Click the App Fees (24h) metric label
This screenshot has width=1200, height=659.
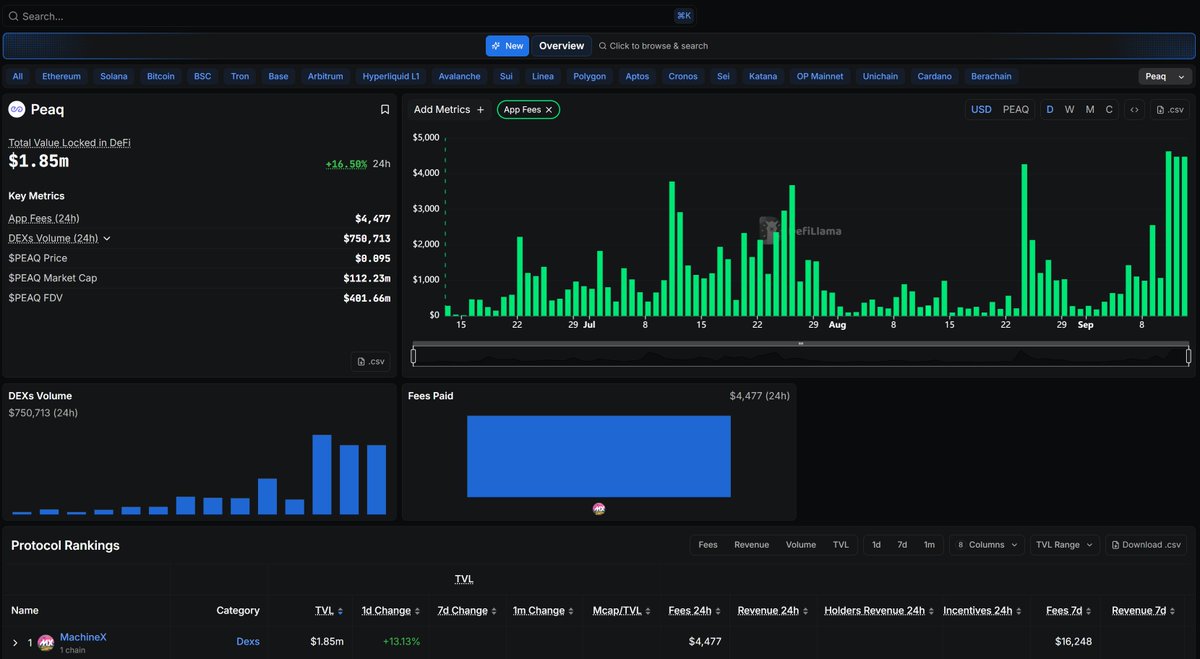click(x=44, y=218)
